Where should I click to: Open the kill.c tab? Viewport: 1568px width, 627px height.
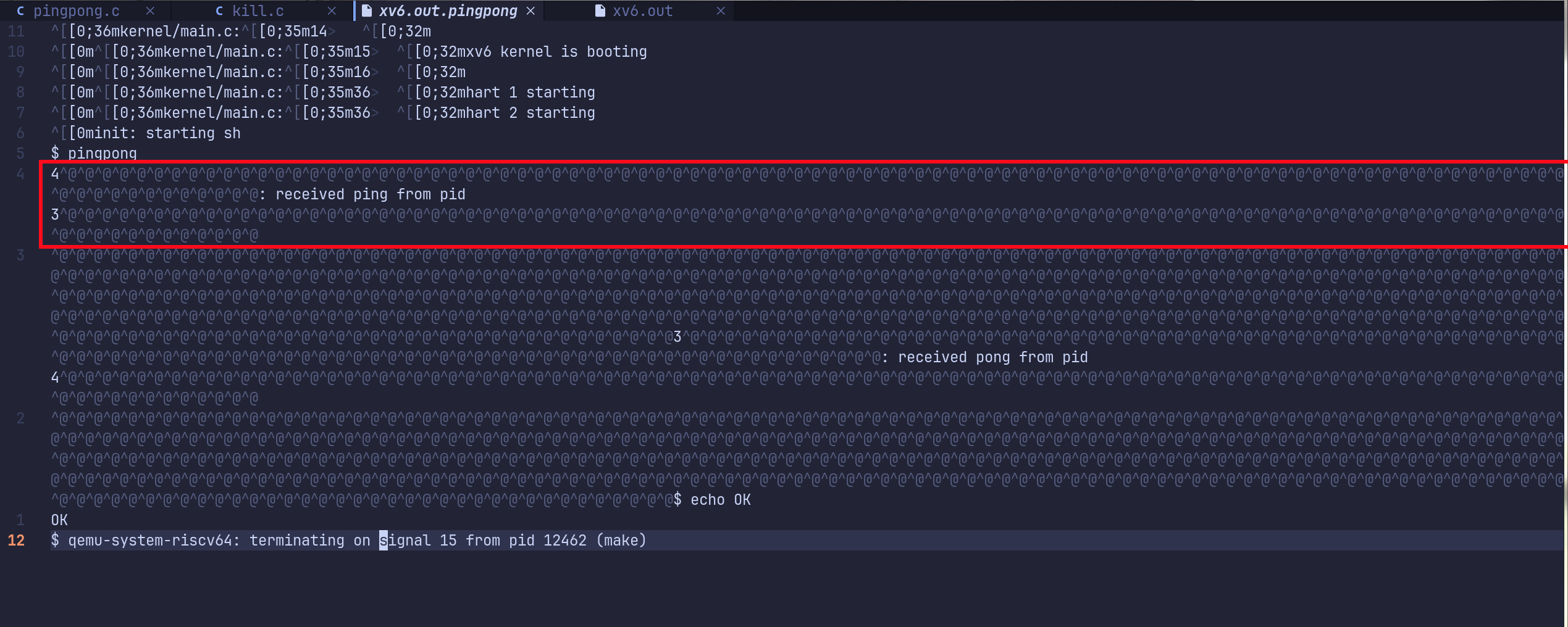coord(258,11)
